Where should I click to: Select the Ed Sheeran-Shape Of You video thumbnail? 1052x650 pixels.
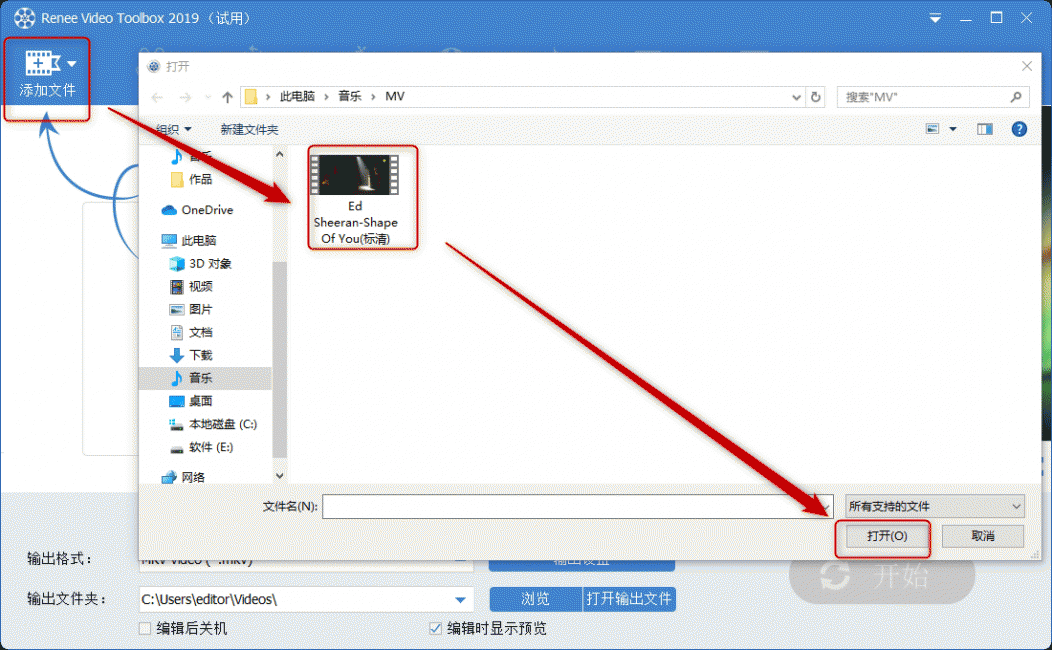(x=356, y=174)
